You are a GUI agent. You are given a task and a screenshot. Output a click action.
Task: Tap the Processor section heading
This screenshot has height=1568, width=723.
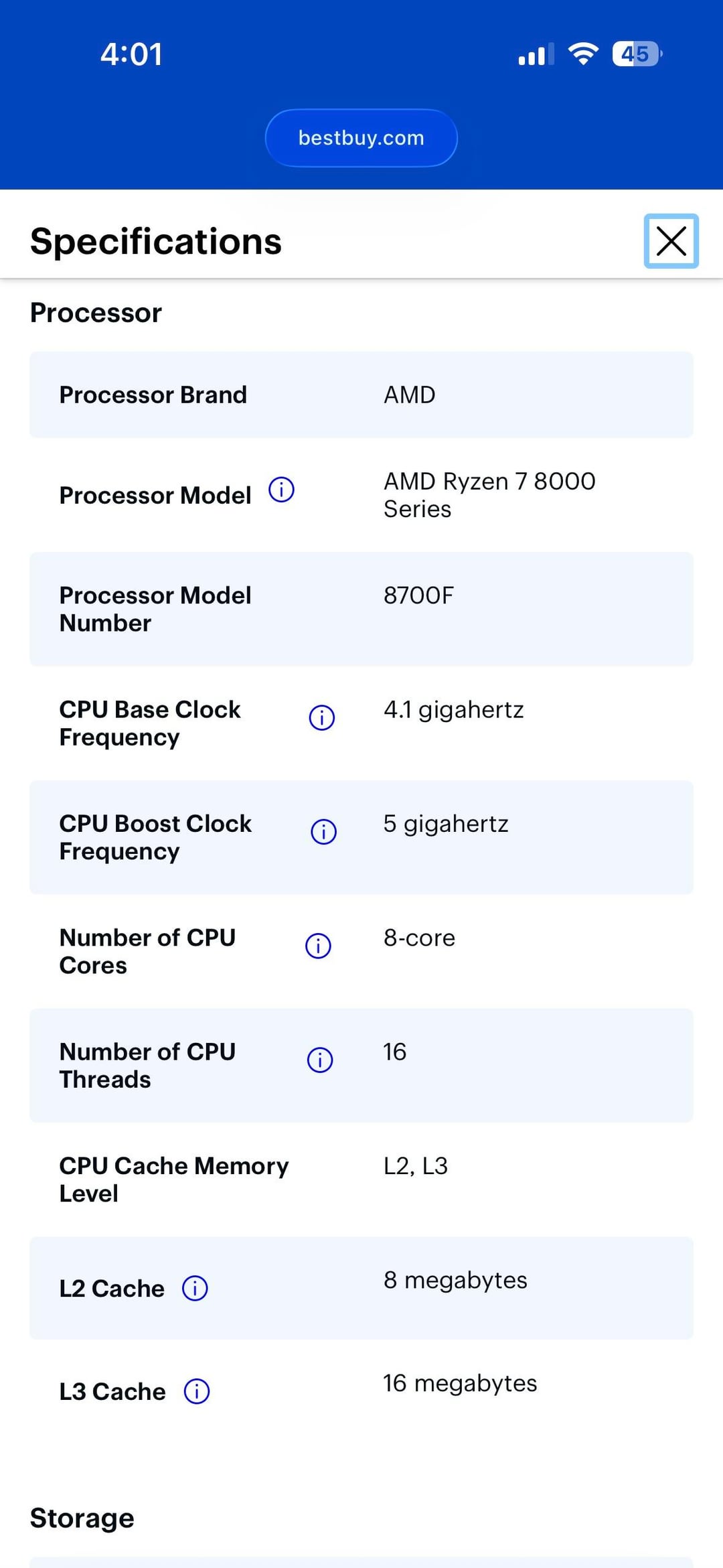[x=96, y=313]
